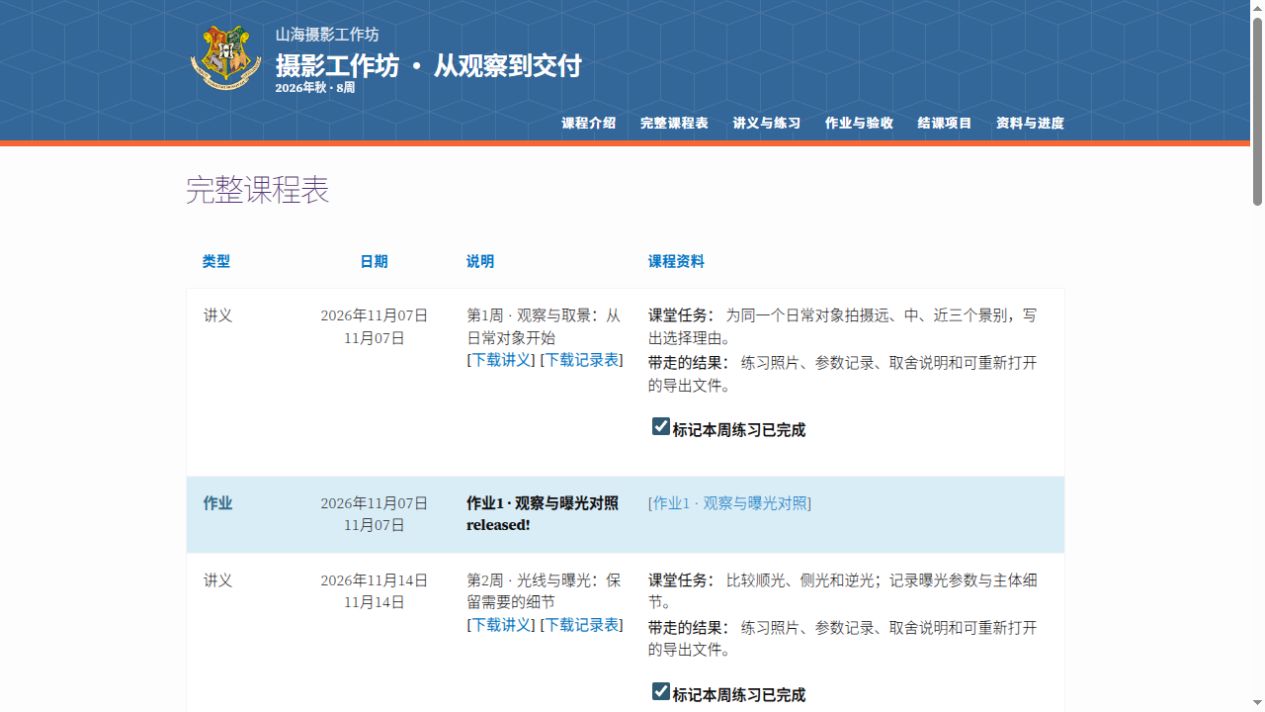Click the 课程资料 column header
Viewport: 1265px width, 712px height.
pyautogui.click(x=676, y=261)
